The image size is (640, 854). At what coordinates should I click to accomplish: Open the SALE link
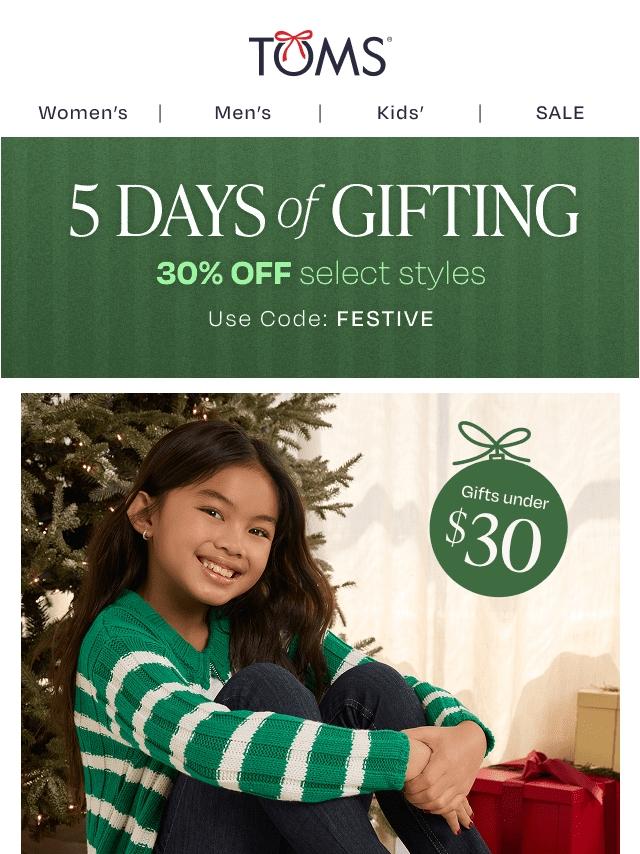(560, 113)
